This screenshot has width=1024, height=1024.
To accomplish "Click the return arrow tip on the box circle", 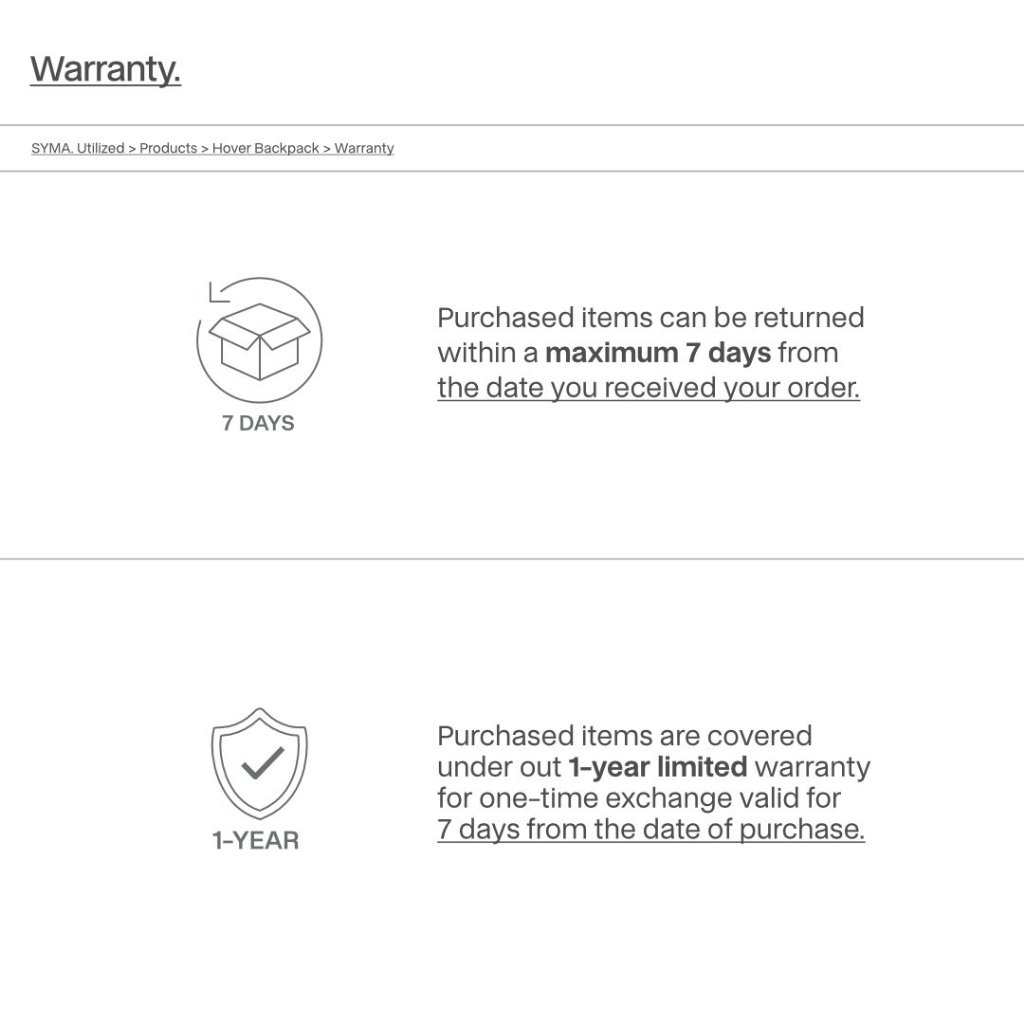I will pos(212,292).
